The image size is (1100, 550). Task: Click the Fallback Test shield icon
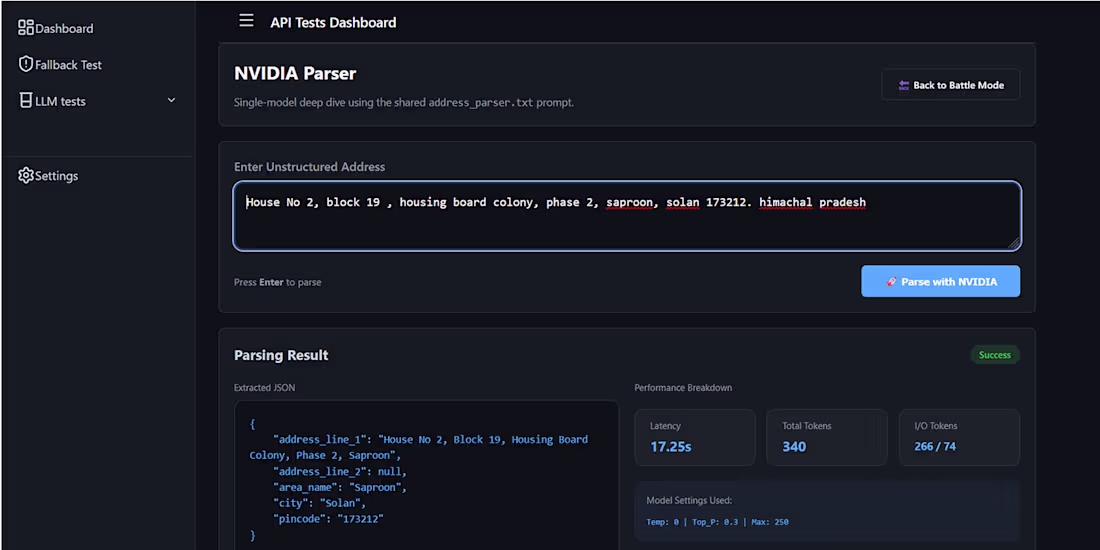click(x=26, y=64)
